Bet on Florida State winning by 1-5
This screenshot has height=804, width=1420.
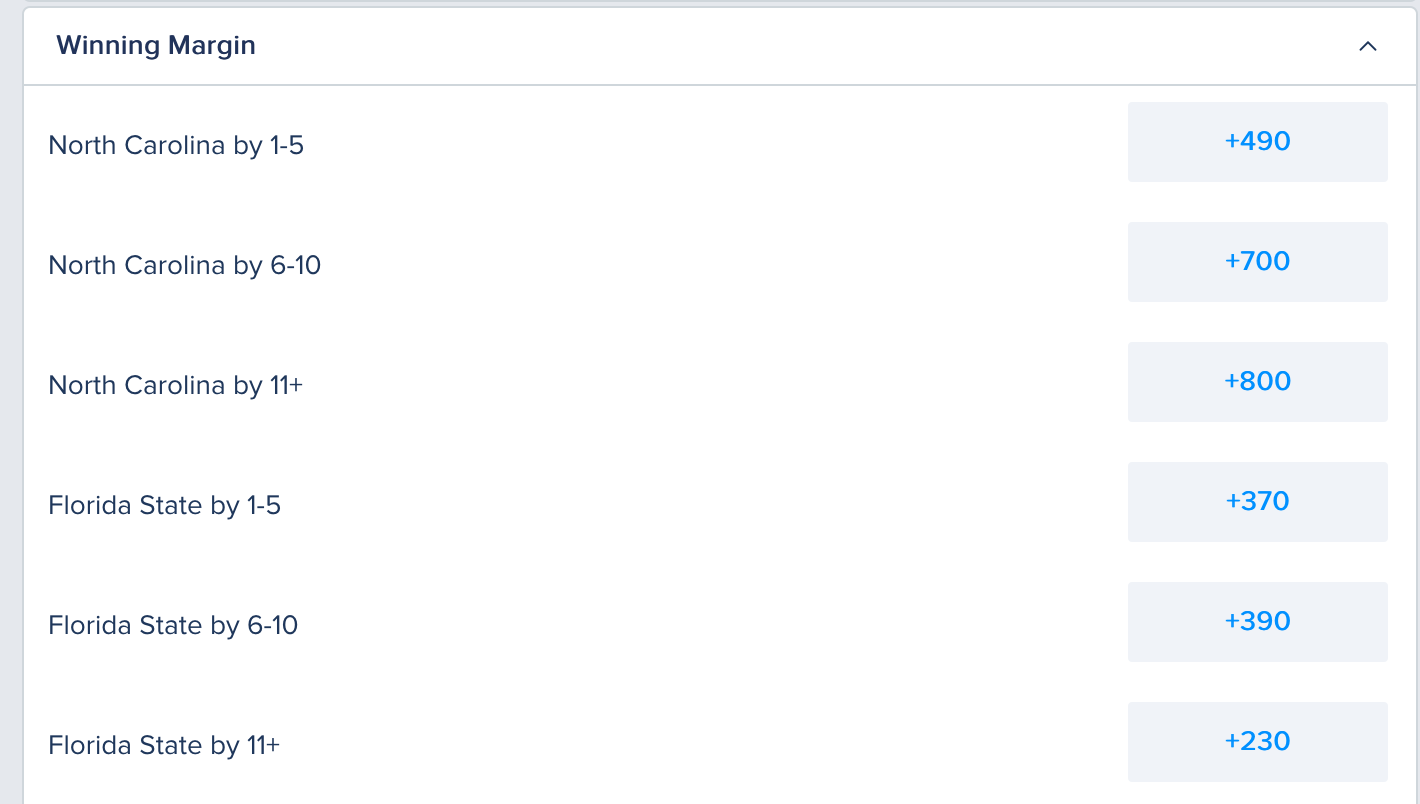[x=1257, y=502]
